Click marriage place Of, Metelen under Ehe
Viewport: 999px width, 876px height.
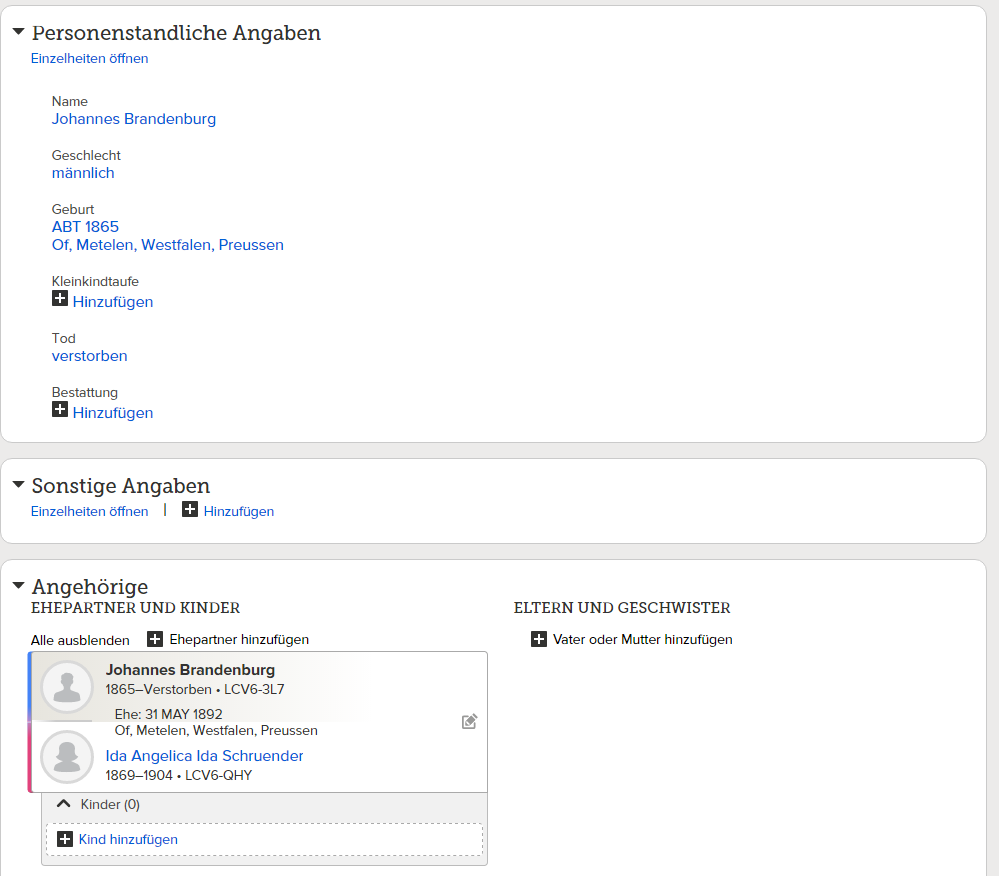216,731
